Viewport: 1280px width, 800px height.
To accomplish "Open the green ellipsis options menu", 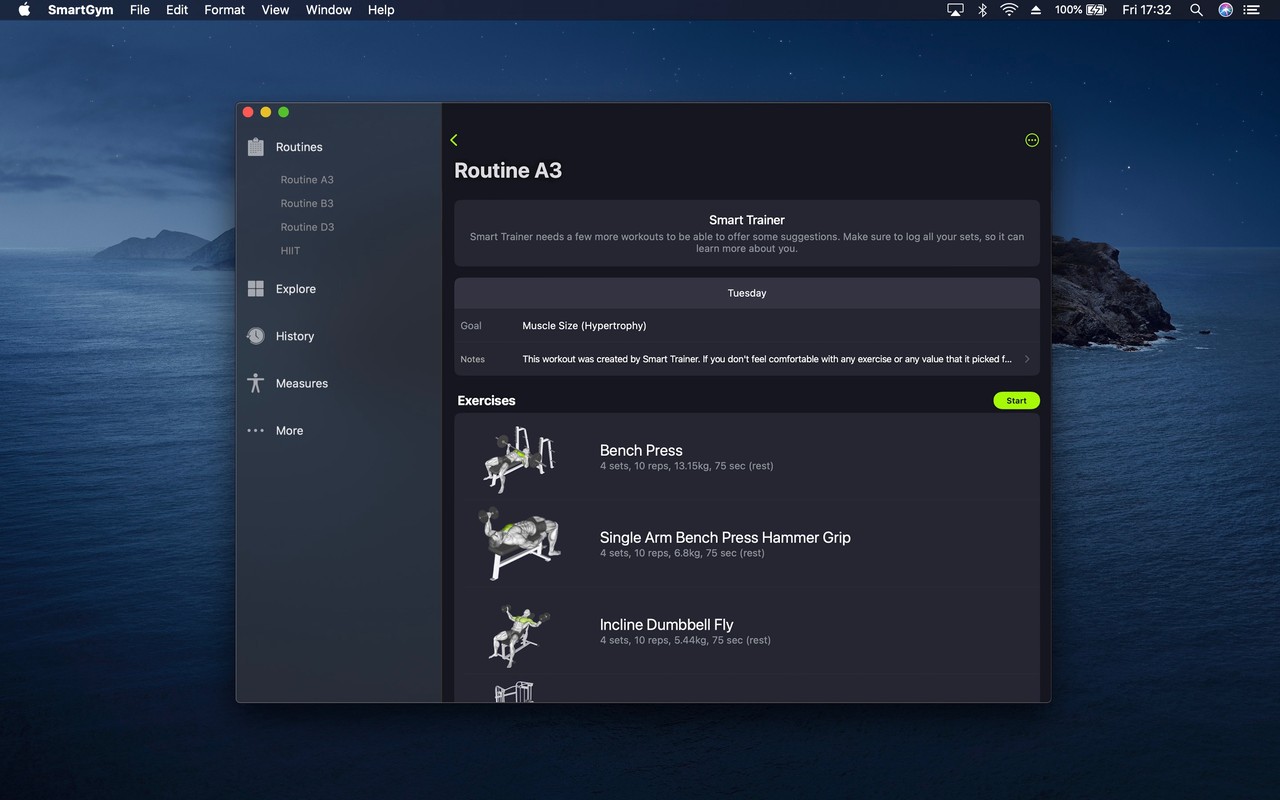I will (1032, 140).
